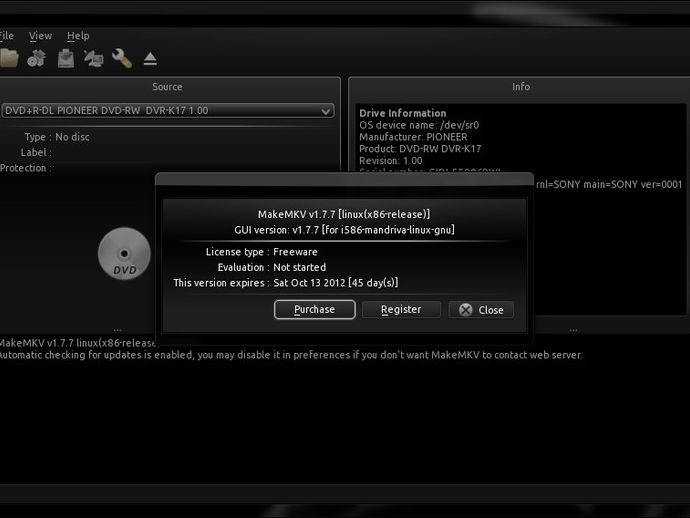Click the 'Revision: 1.00' line
690x518 pixels.
(x=391, y=161)
